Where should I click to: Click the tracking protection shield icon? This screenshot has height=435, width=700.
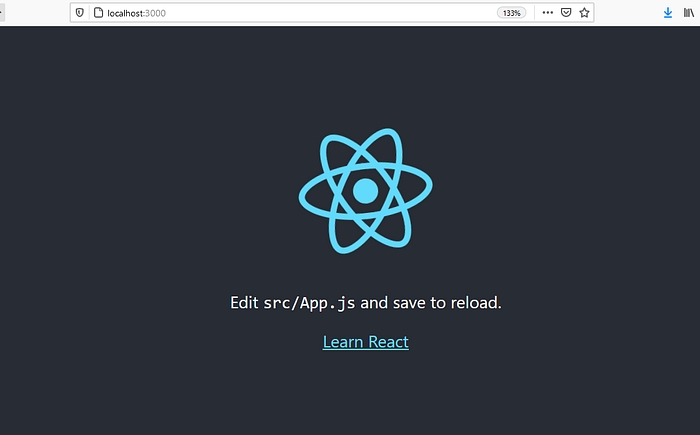(80, 13)
